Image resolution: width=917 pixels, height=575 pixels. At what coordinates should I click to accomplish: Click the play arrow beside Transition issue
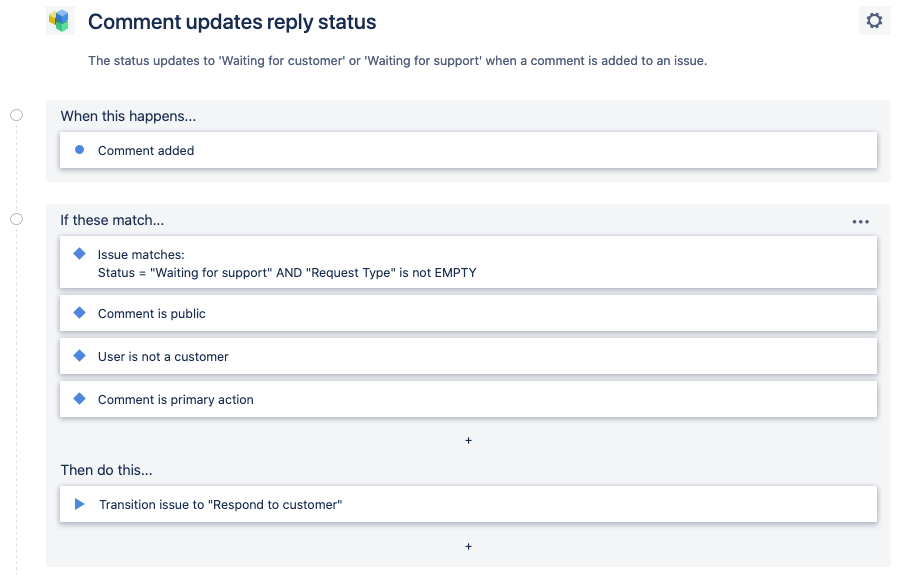[x=80, y=504]
